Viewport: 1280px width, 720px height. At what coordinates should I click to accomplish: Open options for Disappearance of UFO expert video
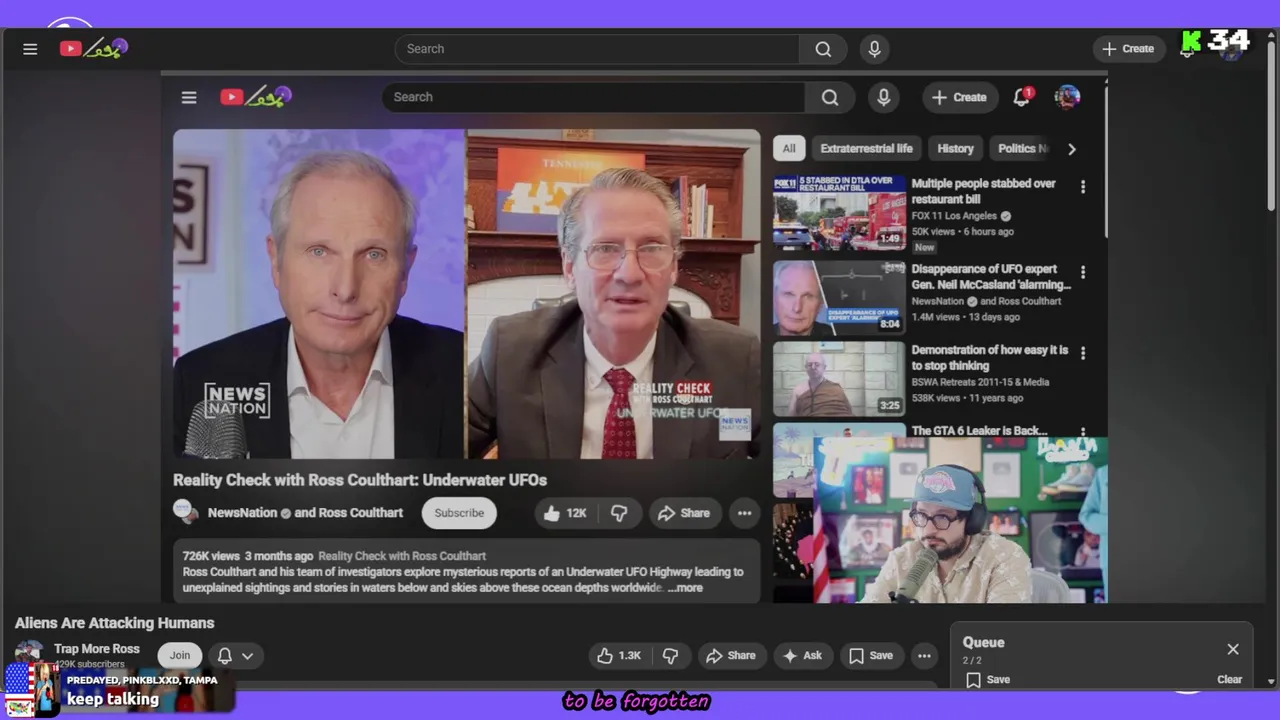pyautogui.click(x=1082, y=272)
